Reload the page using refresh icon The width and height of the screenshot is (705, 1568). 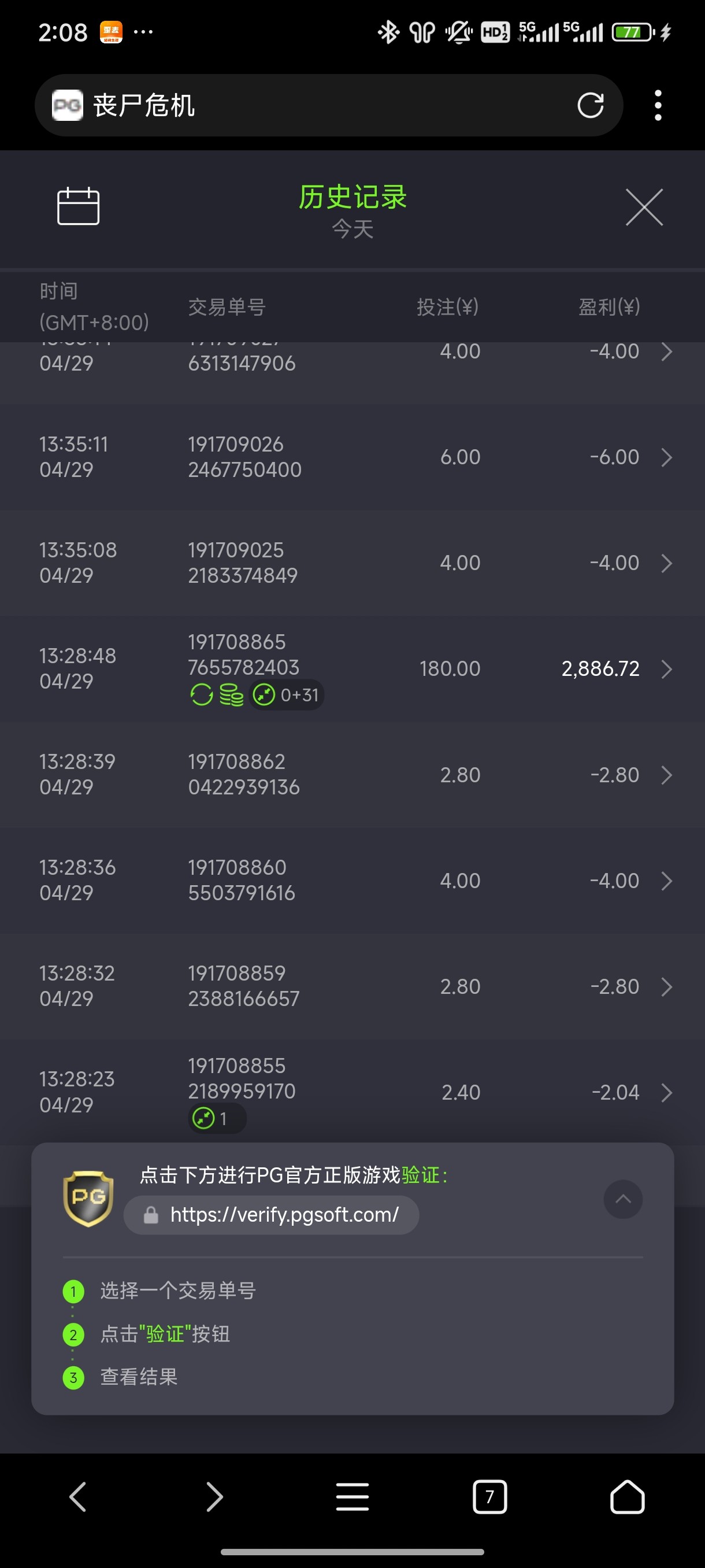pos(590,105)
